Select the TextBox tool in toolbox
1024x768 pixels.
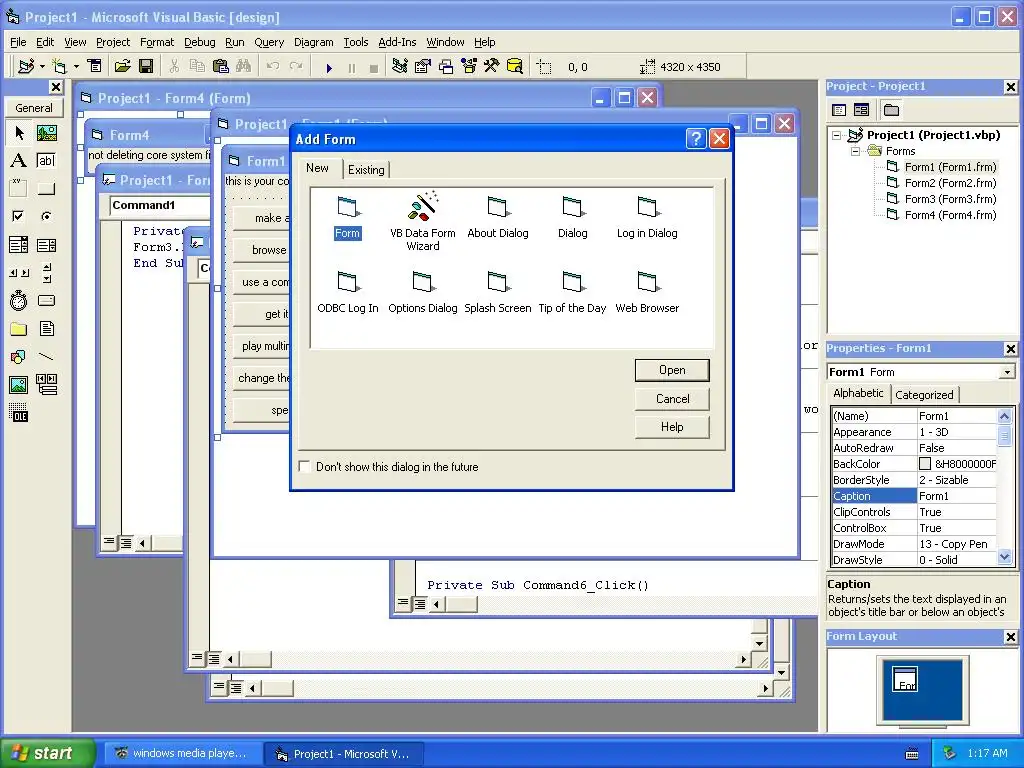click(x=46, y=161)
